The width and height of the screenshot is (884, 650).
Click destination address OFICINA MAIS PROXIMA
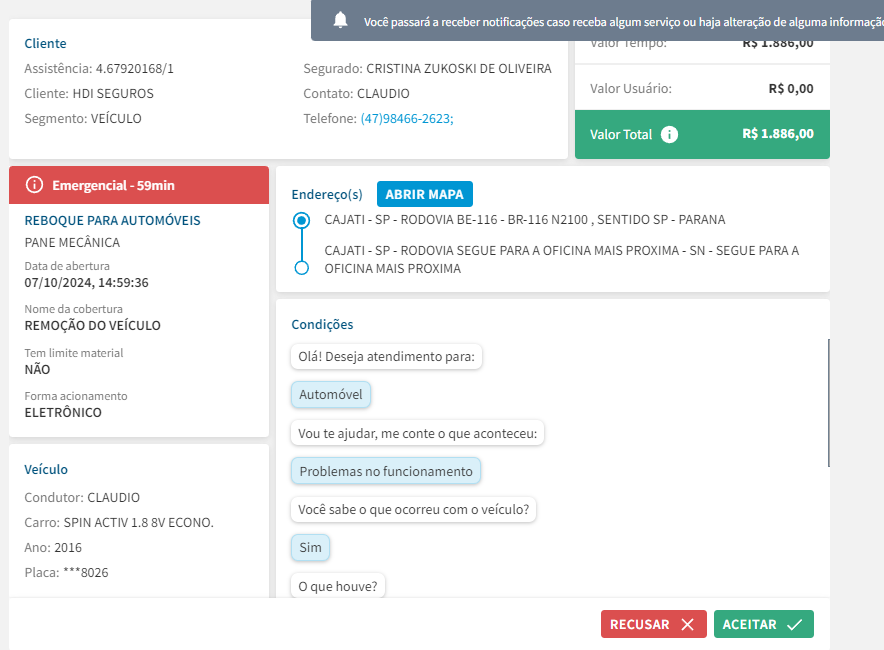pyautogui.click(x=562, y=259)
